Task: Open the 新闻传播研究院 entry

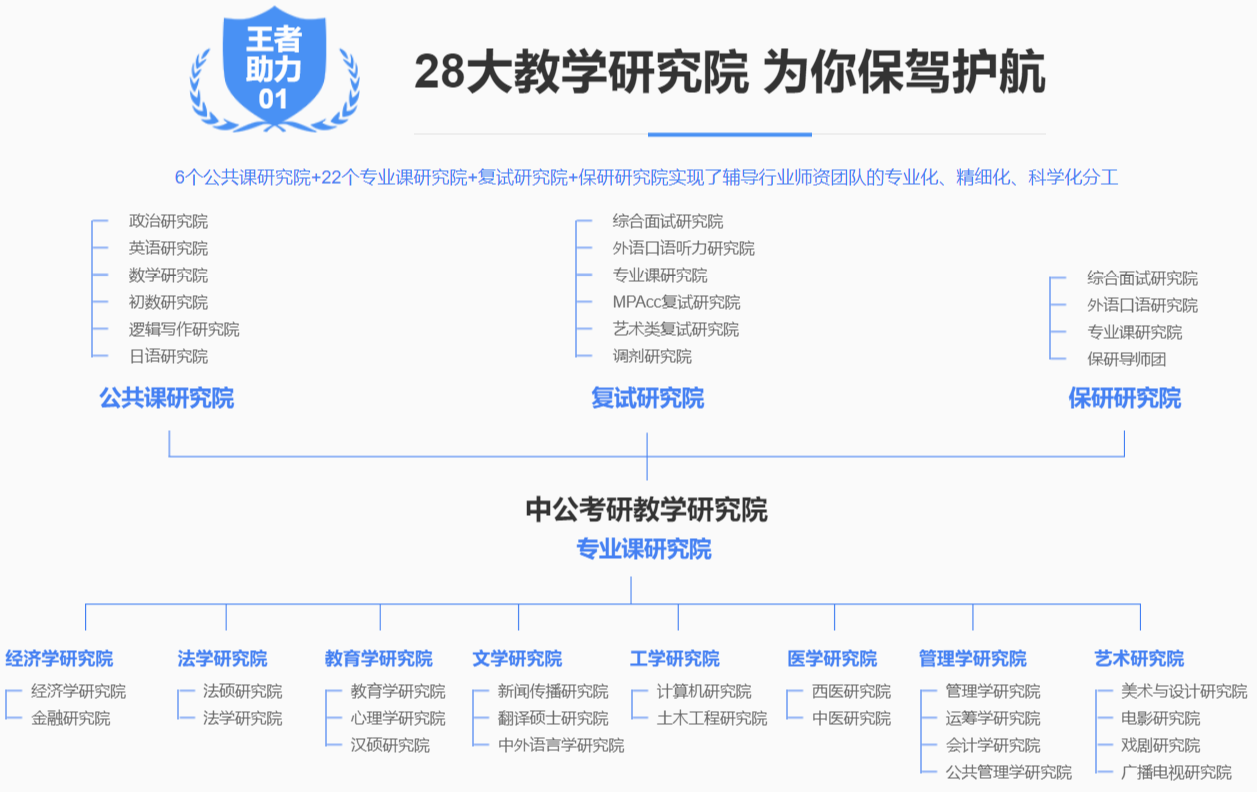Action: click(x=552, y=691)
